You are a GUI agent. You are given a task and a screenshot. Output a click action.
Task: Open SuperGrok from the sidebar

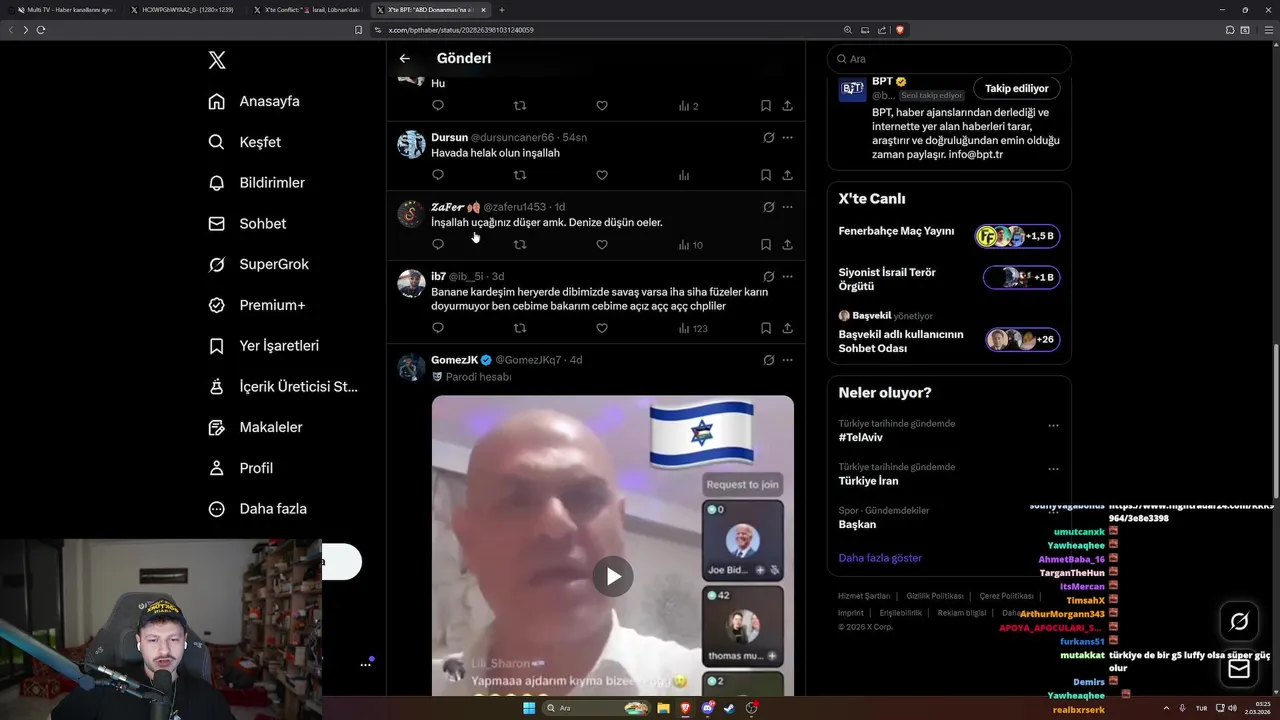[259, 264]
